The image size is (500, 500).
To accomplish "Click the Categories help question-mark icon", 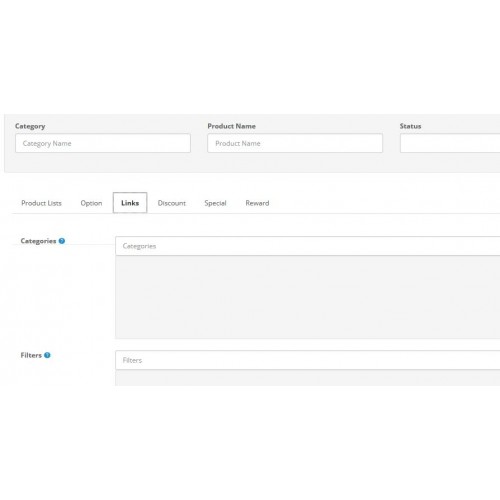I will 62,241.
